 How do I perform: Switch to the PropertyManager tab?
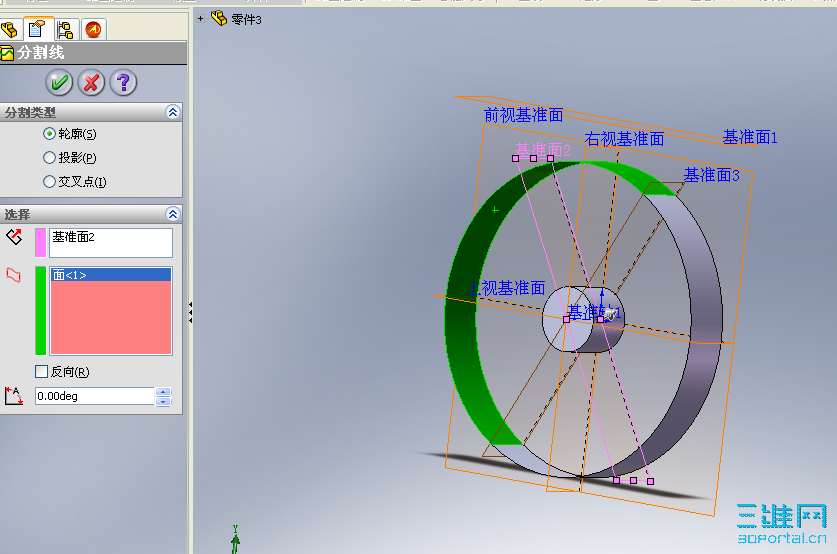(x=37, y=29)
